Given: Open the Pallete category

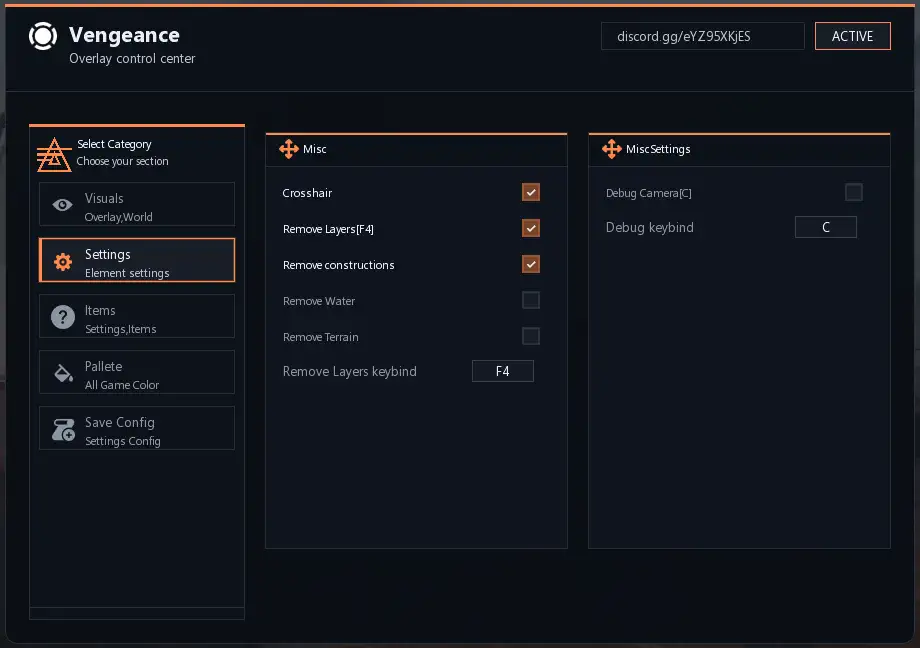Looking at the screenshot, I should [137, 372].
